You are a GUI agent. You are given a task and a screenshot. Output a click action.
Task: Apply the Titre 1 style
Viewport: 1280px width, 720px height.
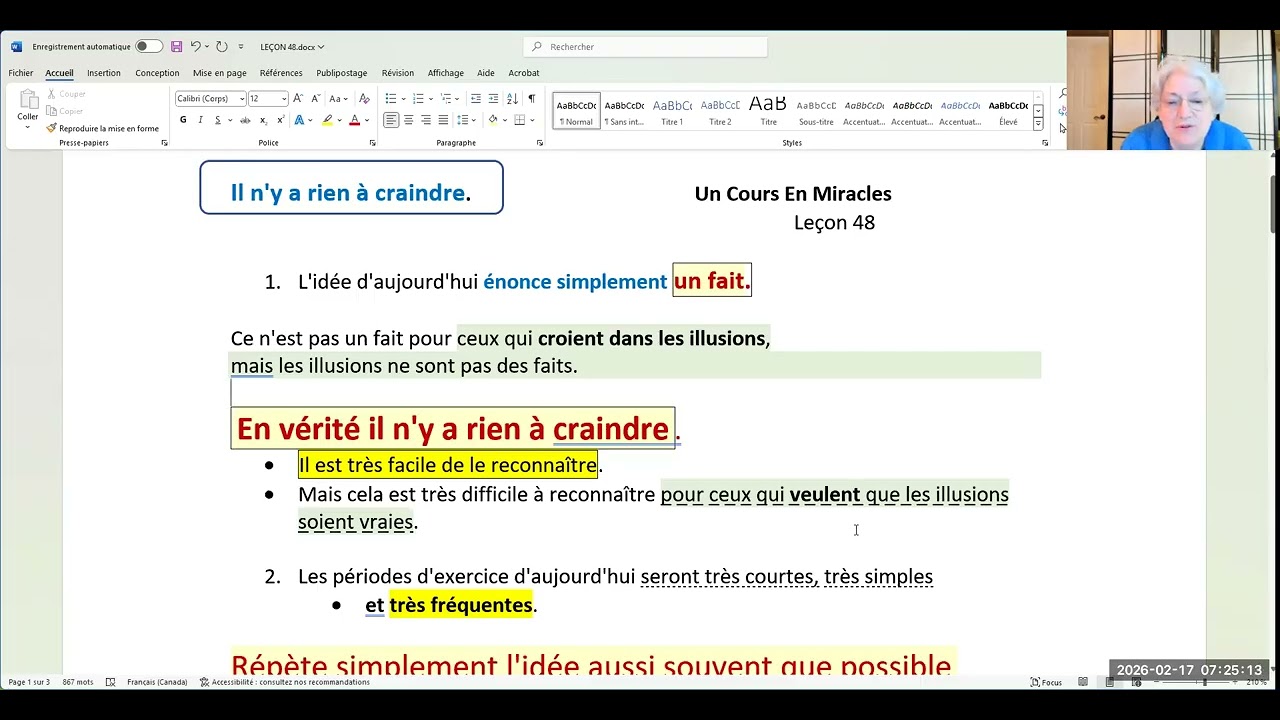[672, 111]
